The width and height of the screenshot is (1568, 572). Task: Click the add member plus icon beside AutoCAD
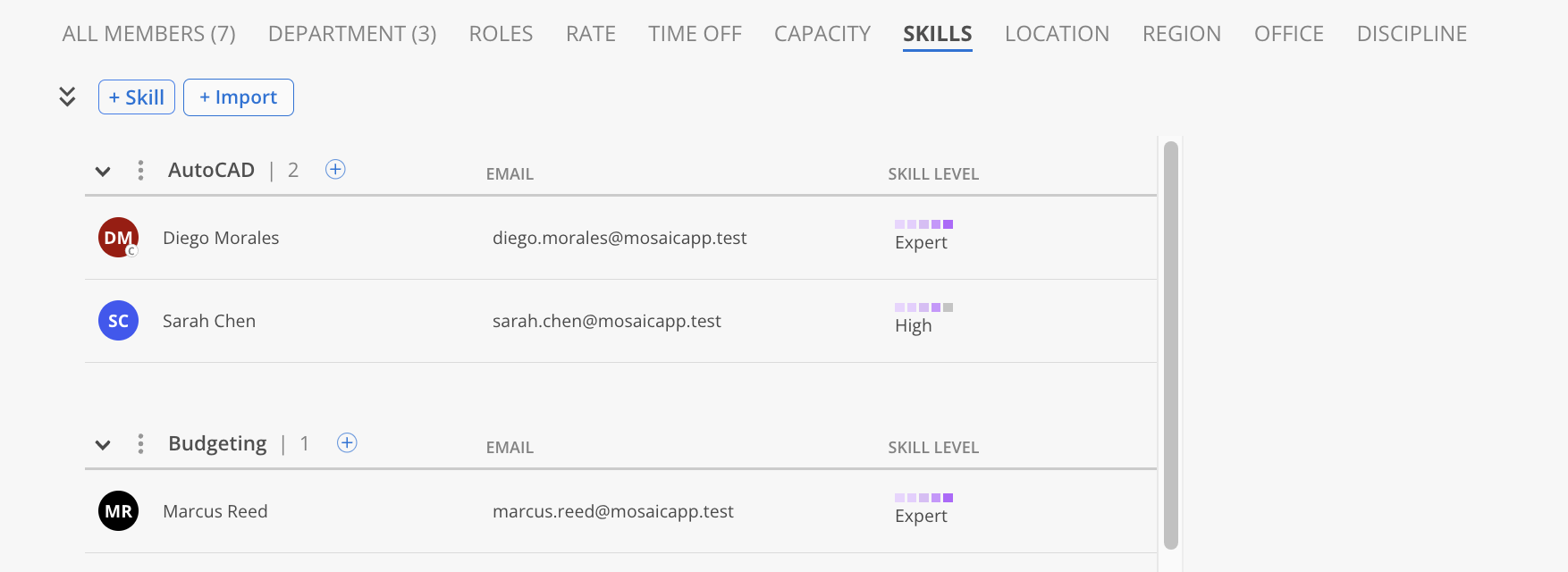tap(335, 169)
